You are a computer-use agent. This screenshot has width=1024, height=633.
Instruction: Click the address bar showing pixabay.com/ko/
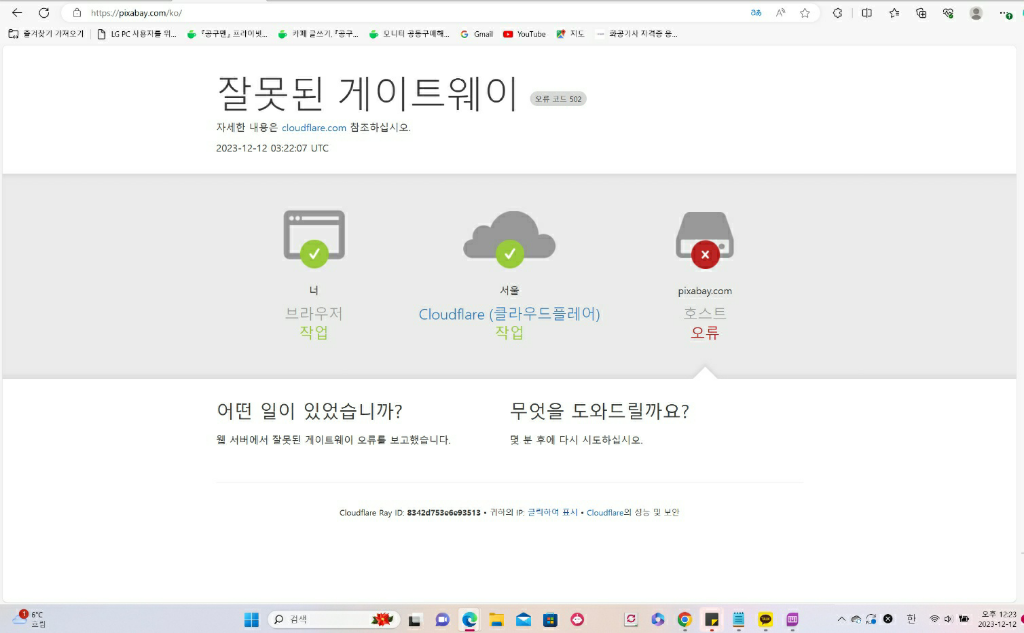click(x=400, y=13)
